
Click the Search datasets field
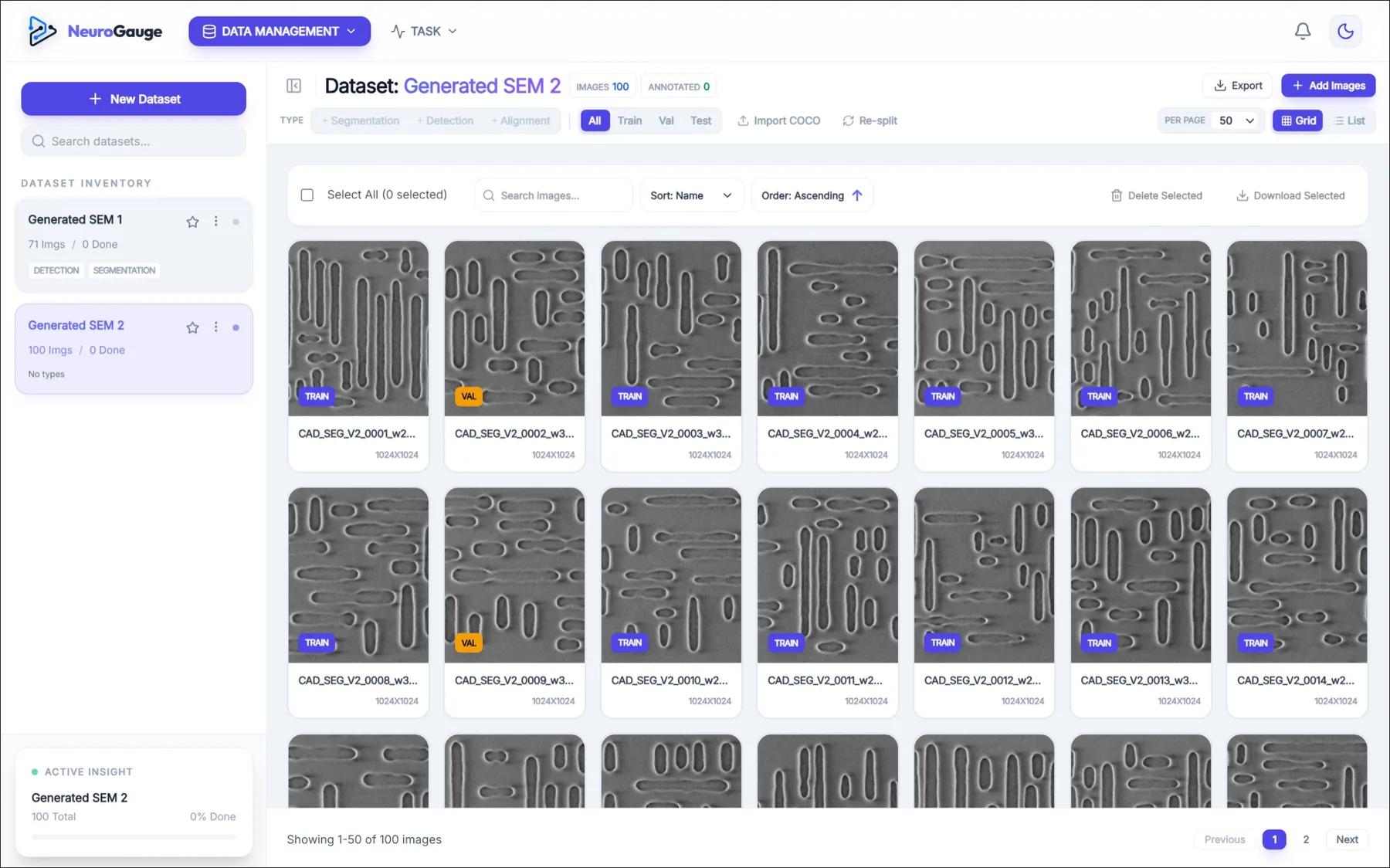pyautogui.click(x=134, y=141)
